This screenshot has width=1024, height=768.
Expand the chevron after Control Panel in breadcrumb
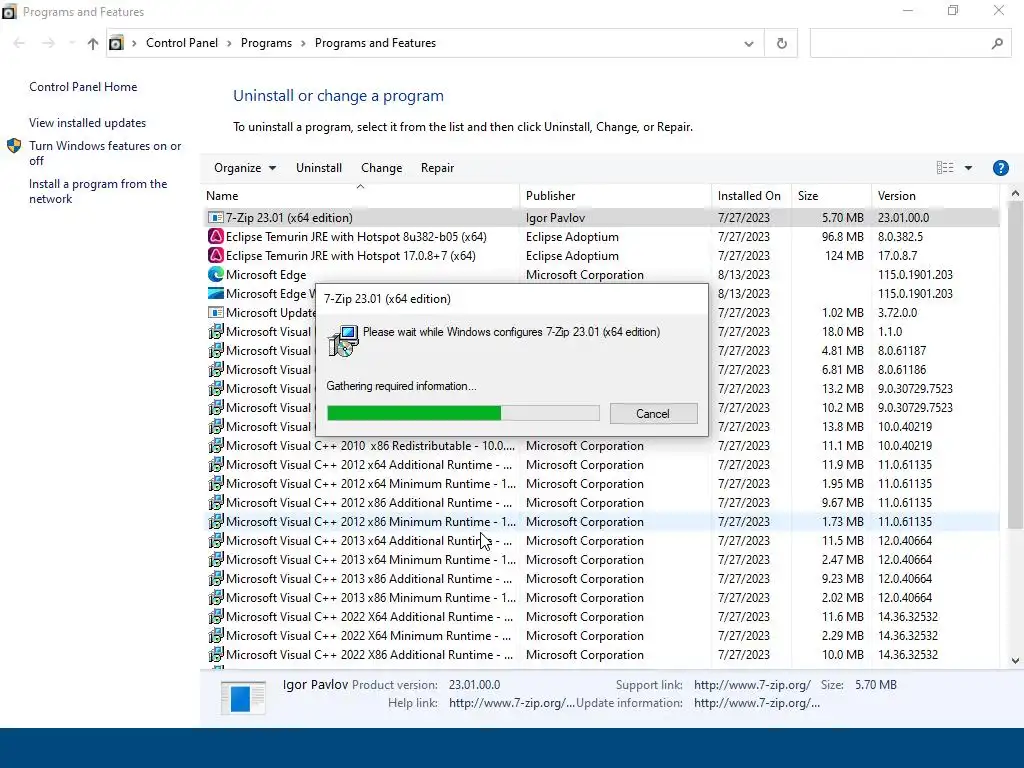pos(229,43)
